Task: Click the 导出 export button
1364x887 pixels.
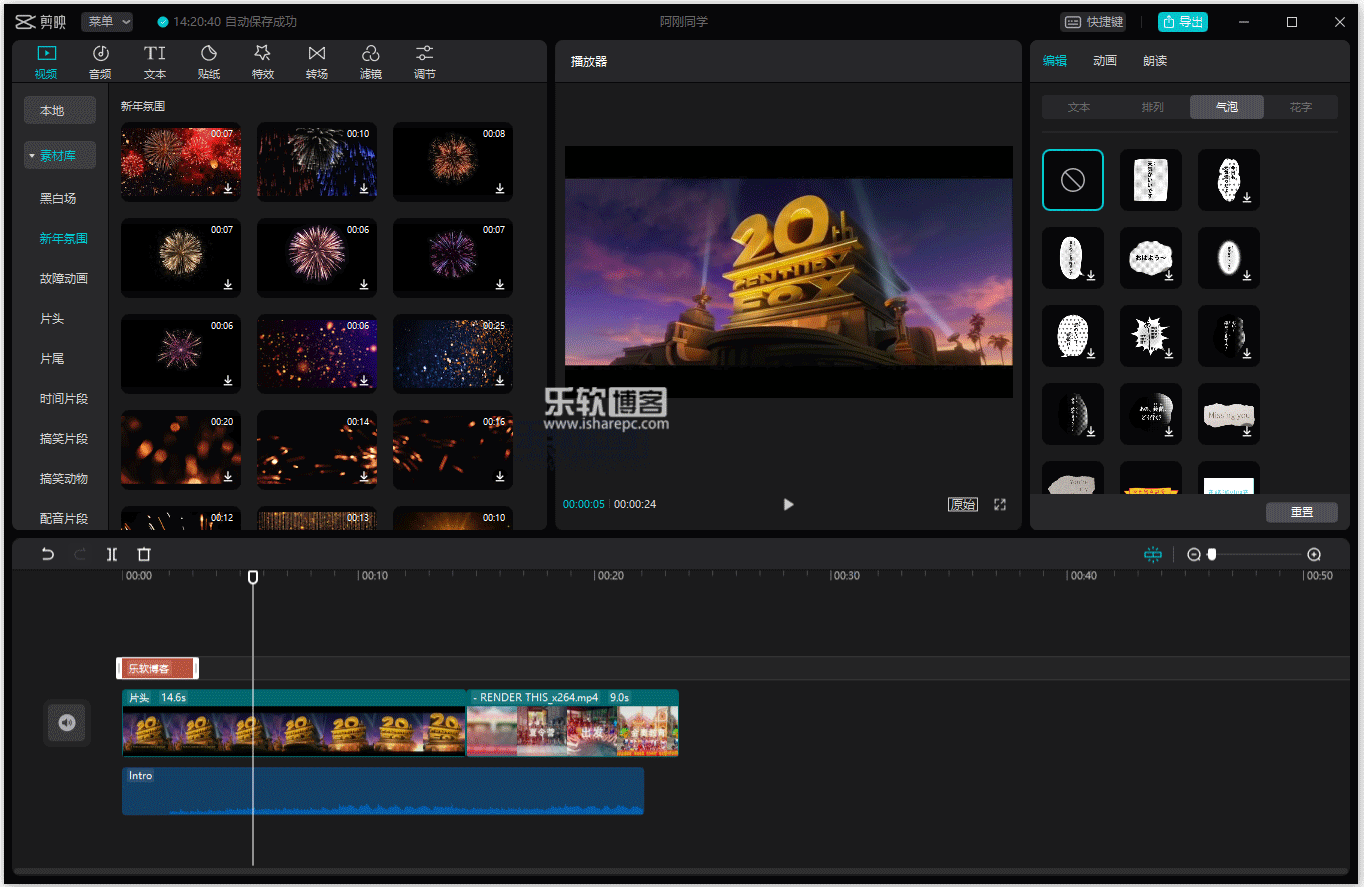Action: pyautogui.click(x=1182, y=21)
